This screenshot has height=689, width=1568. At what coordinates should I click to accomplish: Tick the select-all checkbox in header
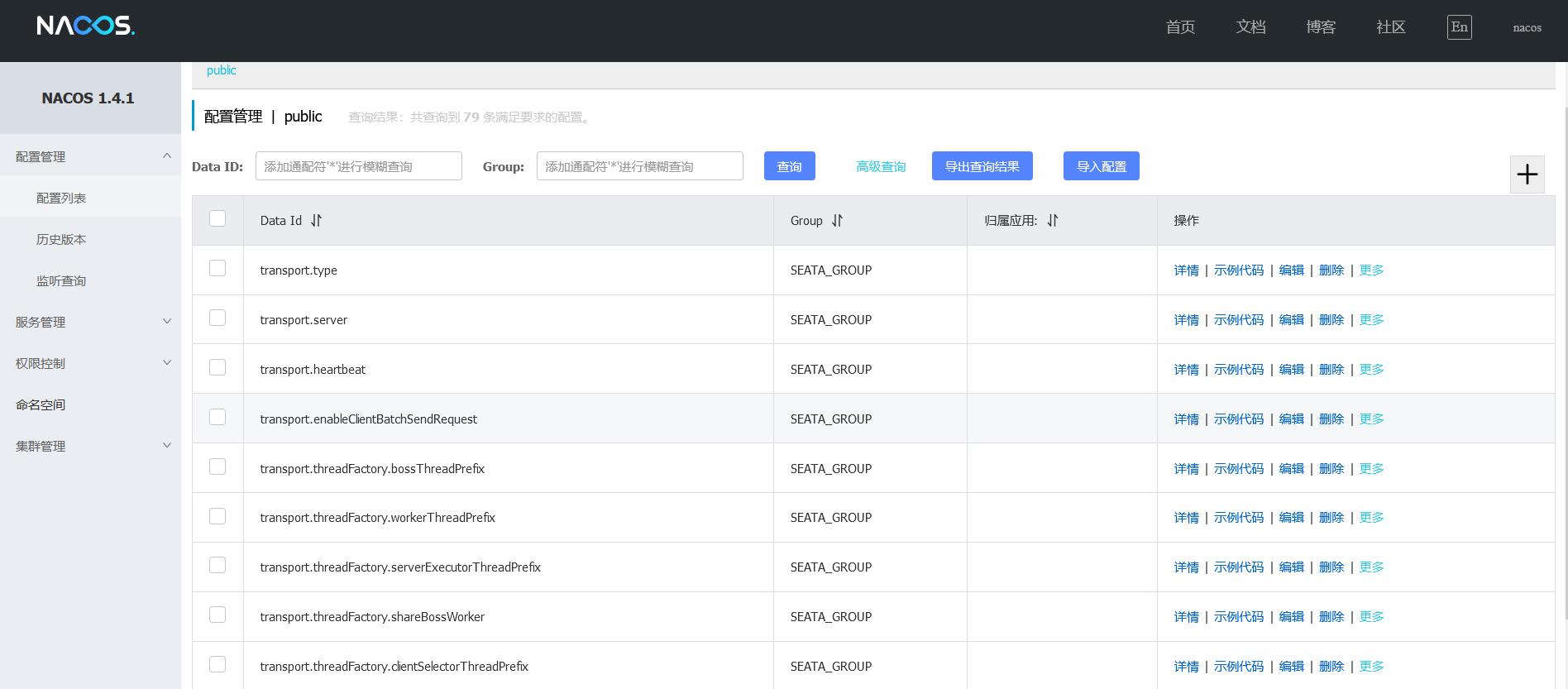[218, 218]
